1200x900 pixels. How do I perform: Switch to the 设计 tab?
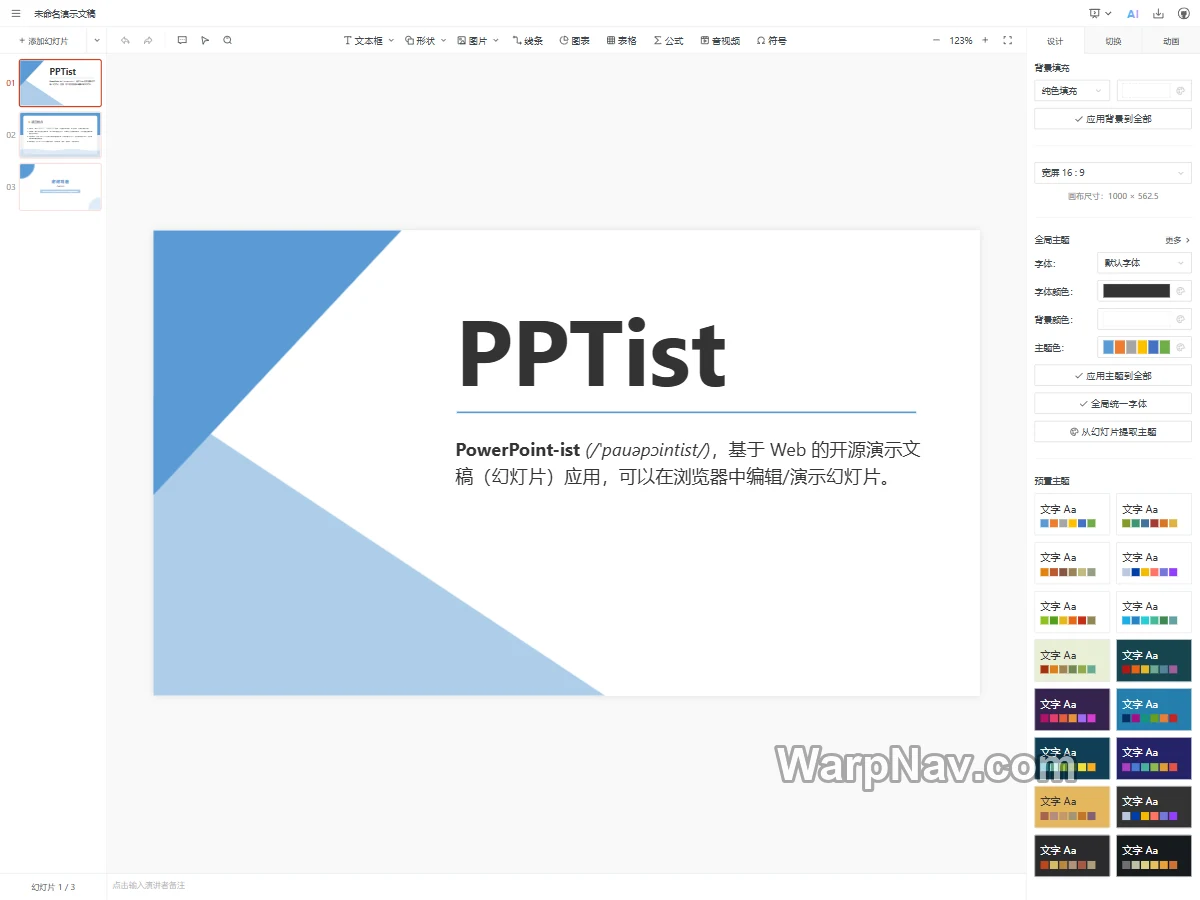pos(1055,41)
